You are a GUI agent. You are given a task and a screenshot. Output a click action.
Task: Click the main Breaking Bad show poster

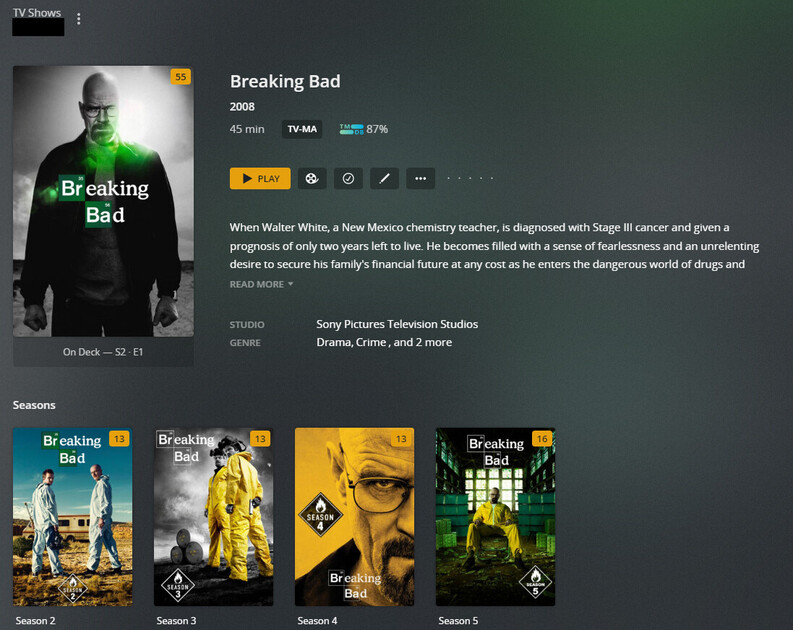coord(103,201)
